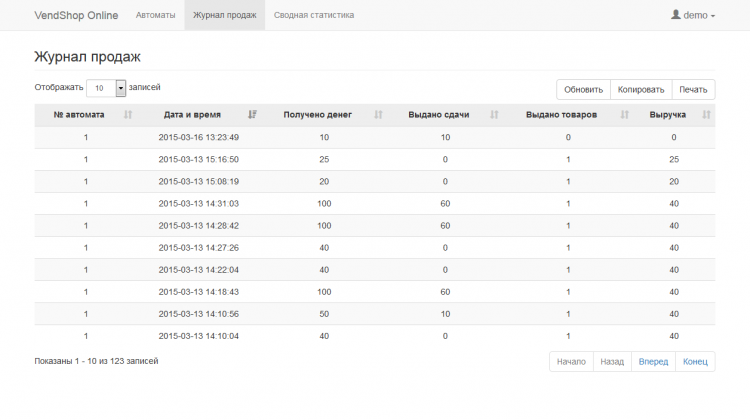Image resolution: width=750 pixels, height=420 pixels.
Task: Select the row dated 2015-03-13 15:08:19
Action: (x=375, y=181)
